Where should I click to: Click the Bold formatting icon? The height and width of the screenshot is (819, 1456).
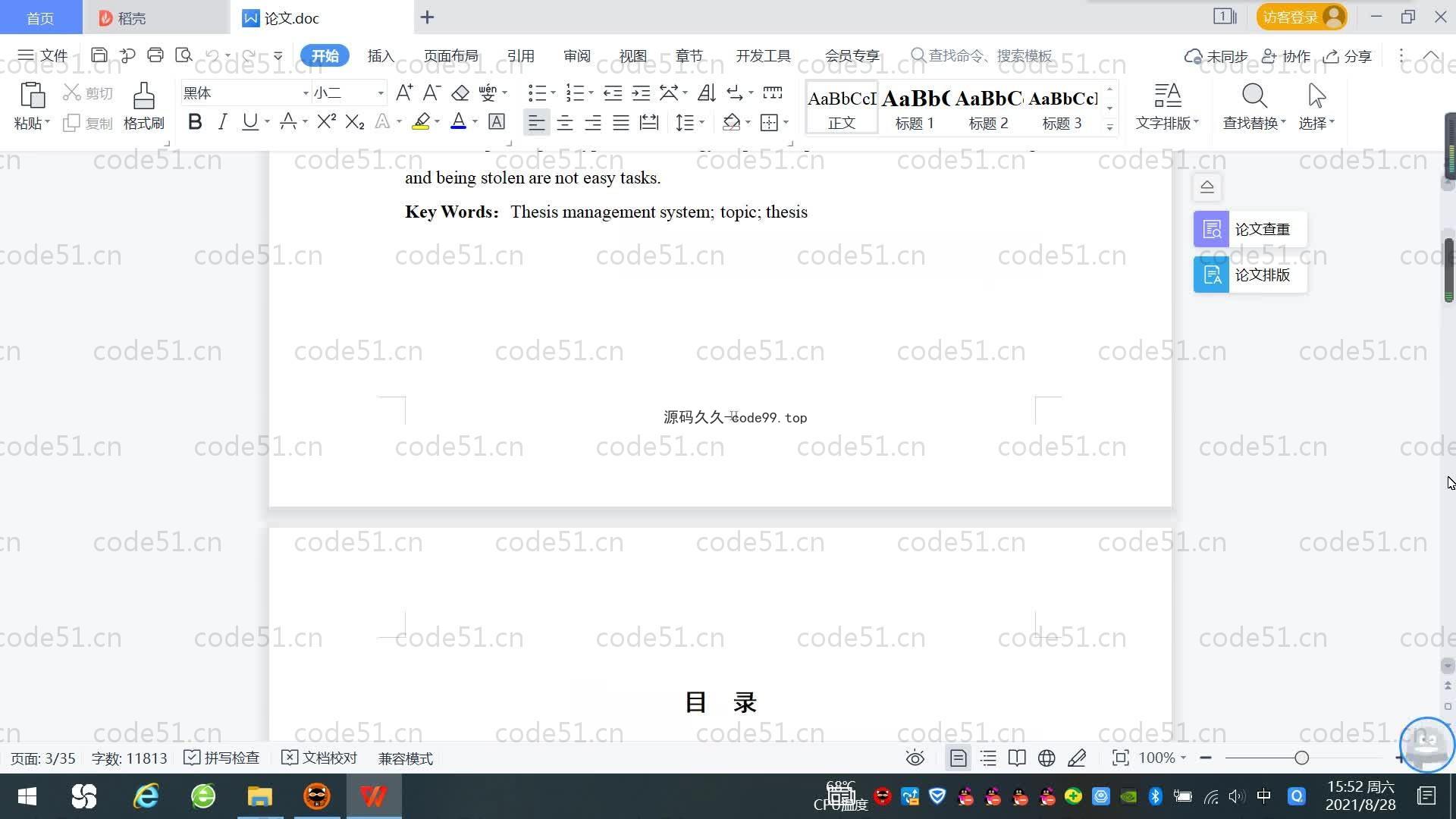pos(195,122)
